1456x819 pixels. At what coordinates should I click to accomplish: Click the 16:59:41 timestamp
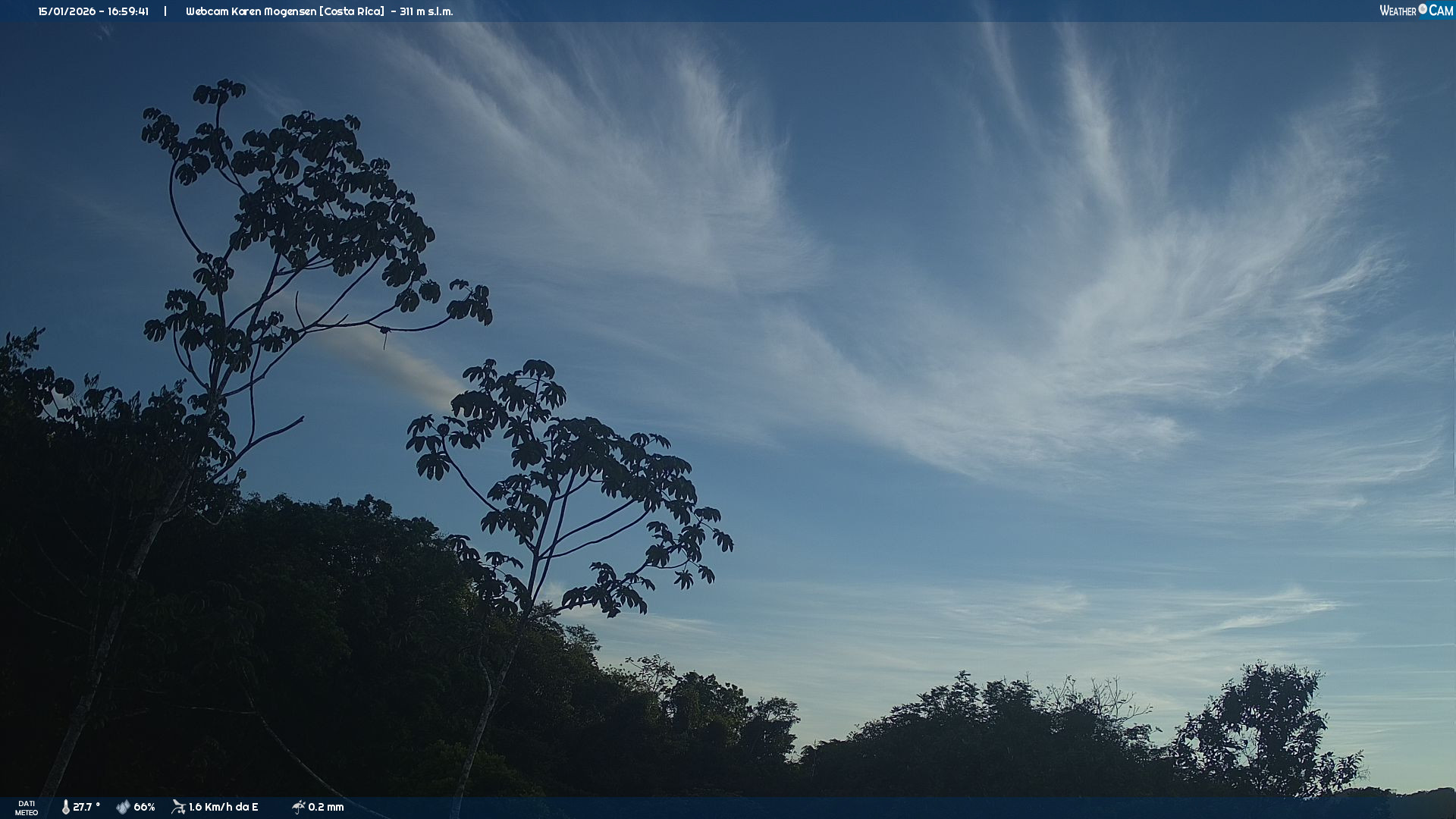[x=128, y=11]
